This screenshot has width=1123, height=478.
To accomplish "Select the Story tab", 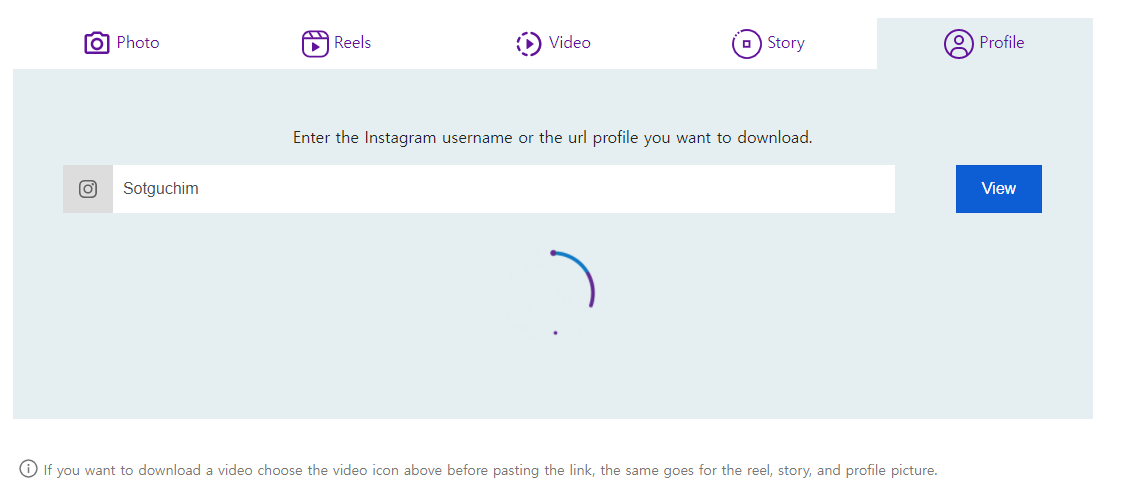I will coord(768,43).
